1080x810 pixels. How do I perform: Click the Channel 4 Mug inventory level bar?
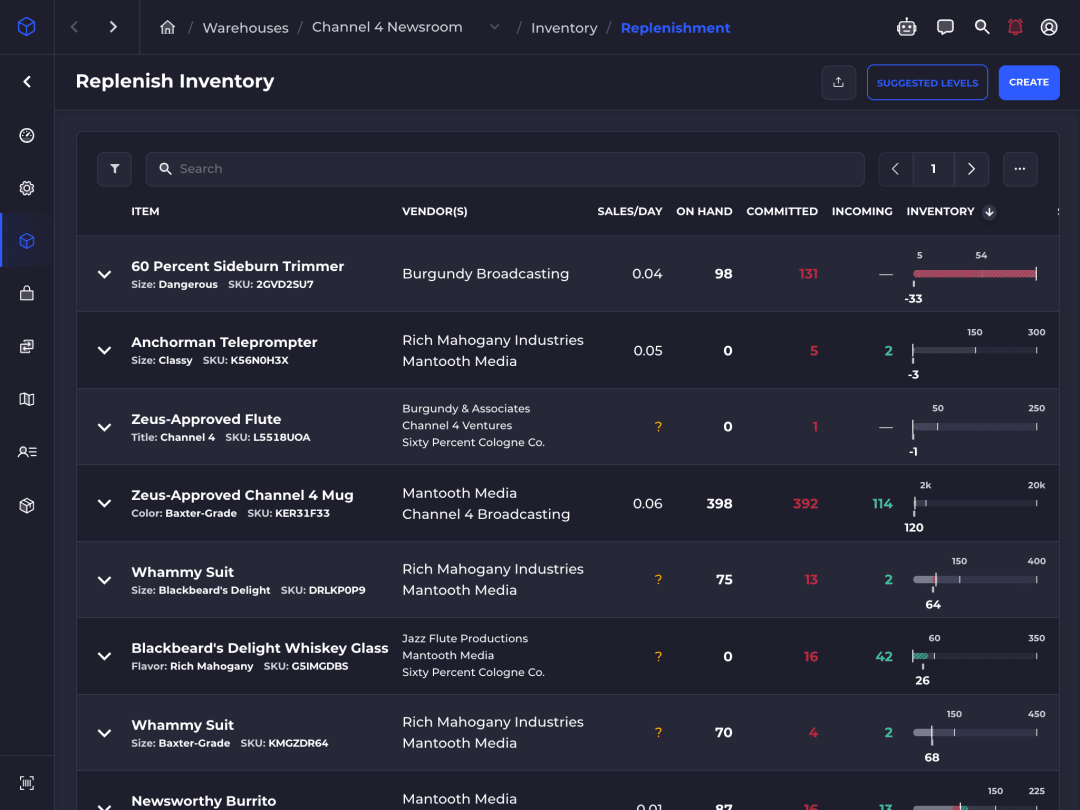(x=975, y=503)
